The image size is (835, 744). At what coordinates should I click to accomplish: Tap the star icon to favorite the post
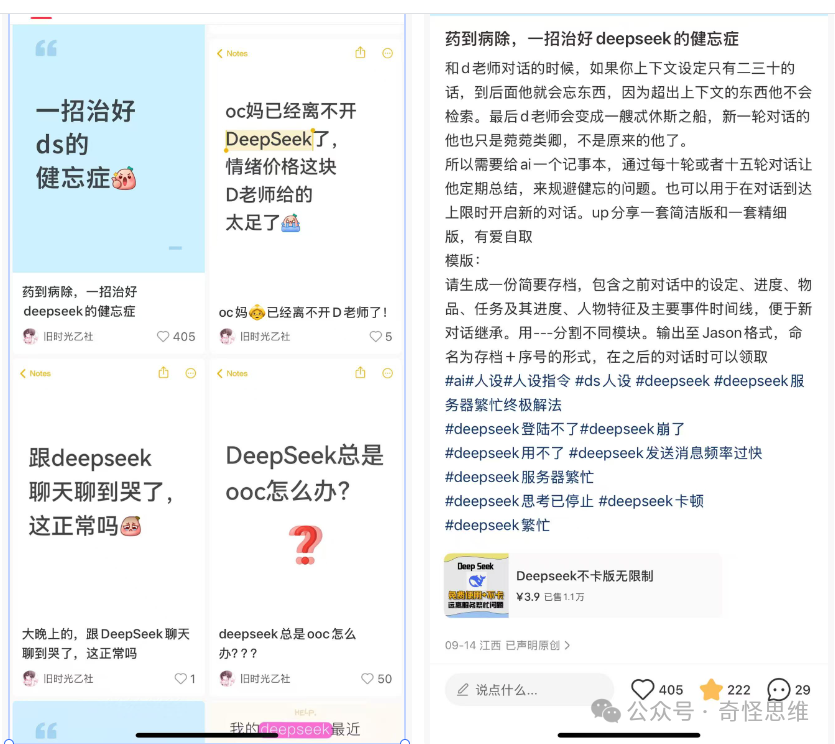click(x=712, y=689)
